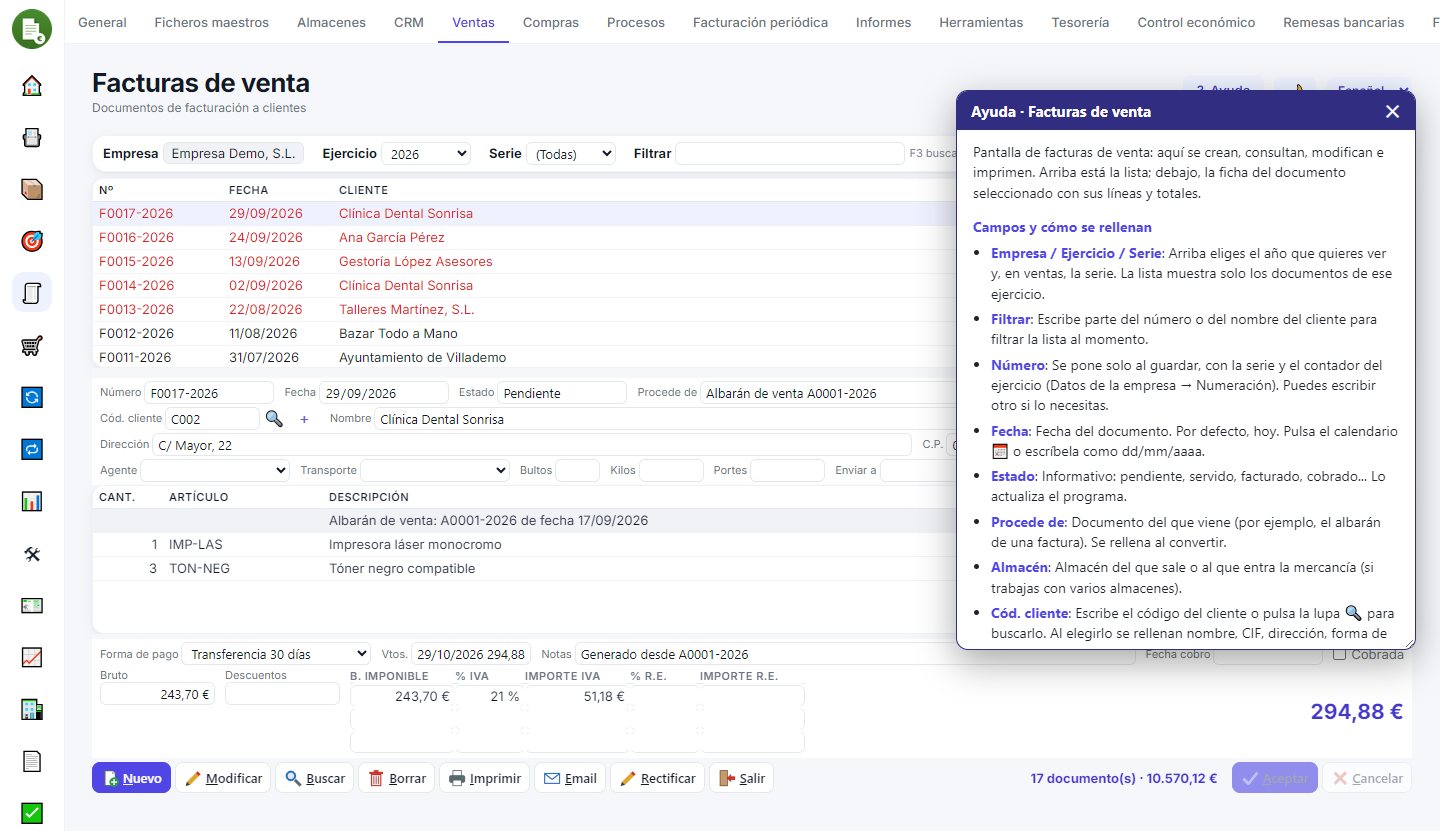
Task: Toggle the Cobrada checkbox
Action: click(1340, 654)
